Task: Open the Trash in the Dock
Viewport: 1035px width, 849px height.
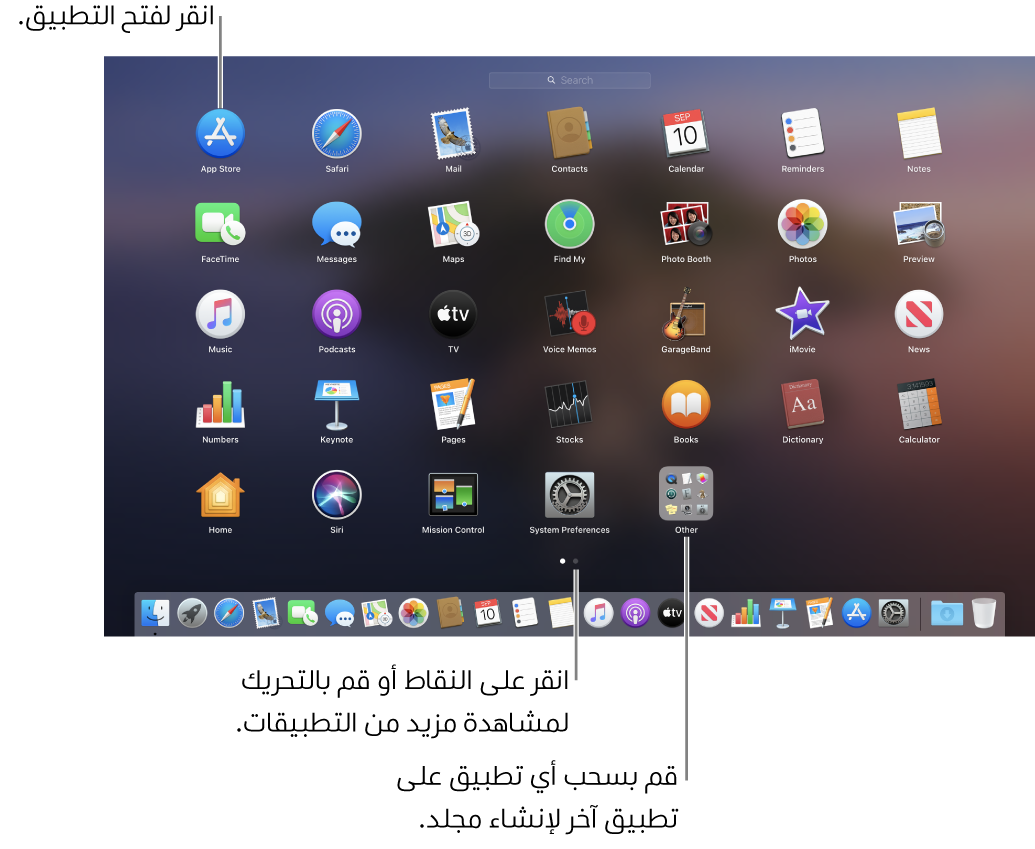Action: [x=984, y=613]
